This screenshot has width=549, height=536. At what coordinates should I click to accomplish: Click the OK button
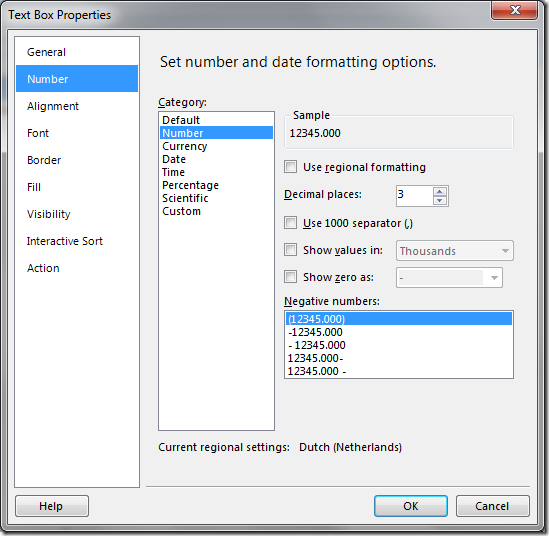coord(411,506)
